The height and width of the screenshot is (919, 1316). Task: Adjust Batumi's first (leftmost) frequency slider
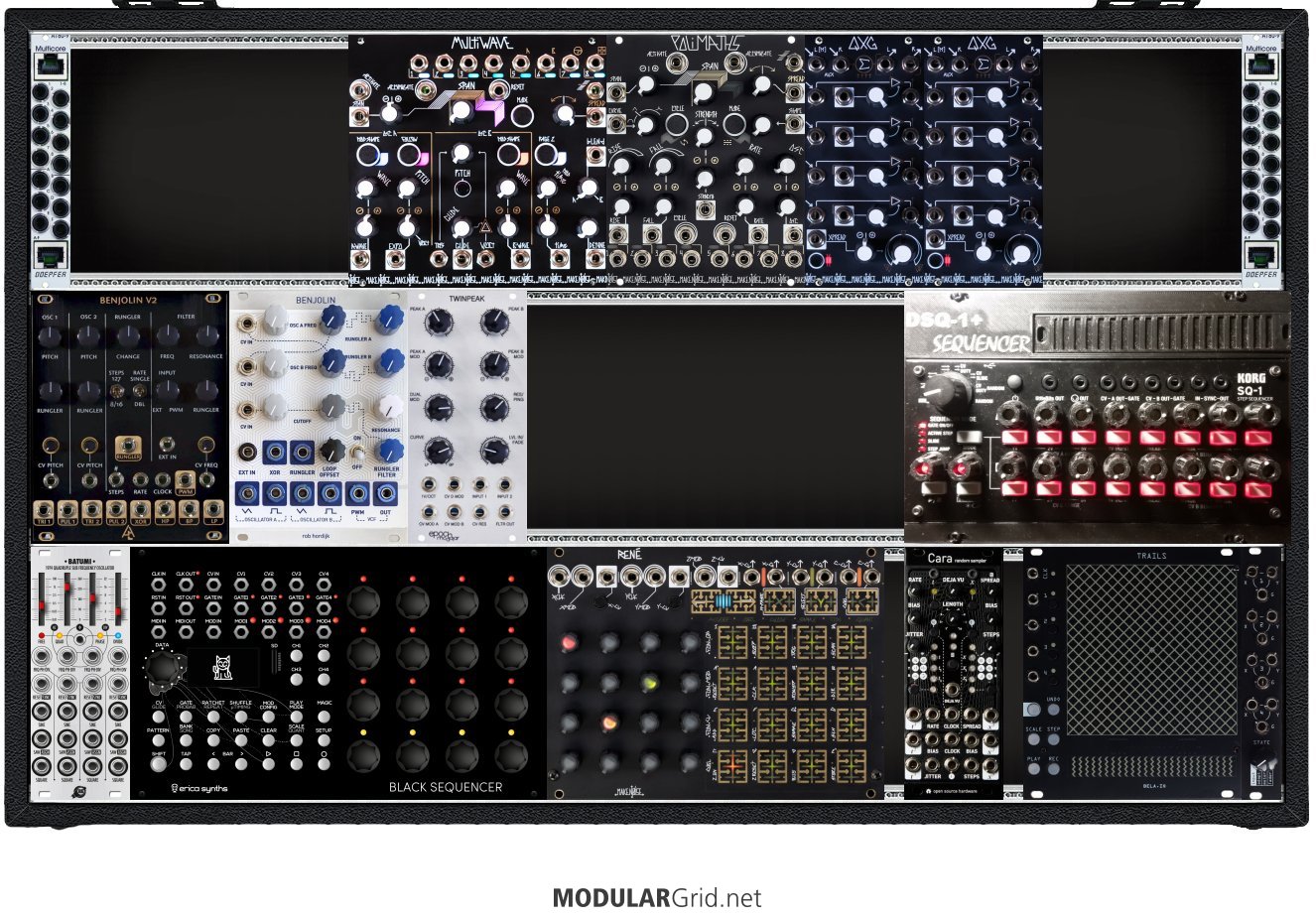42,598
